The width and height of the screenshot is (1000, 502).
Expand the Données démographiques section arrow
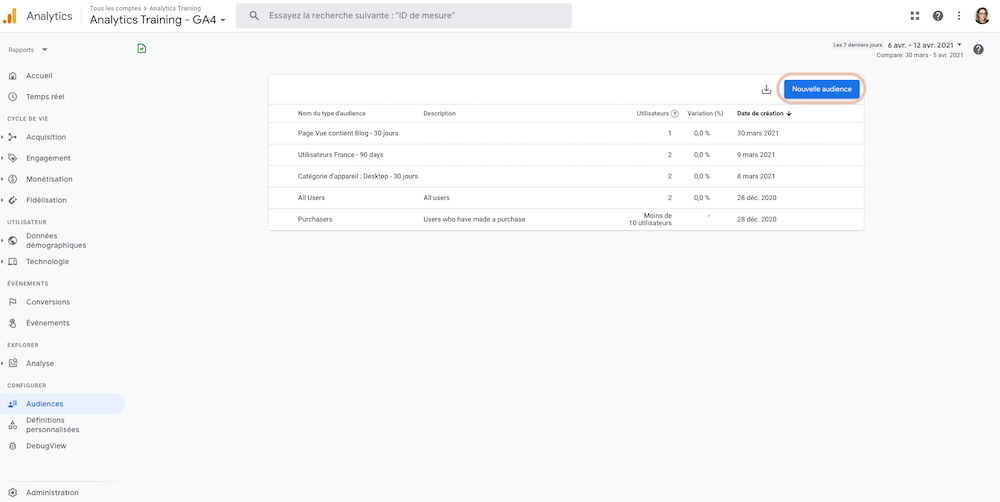pyautogui.click(x=3, y=240)
